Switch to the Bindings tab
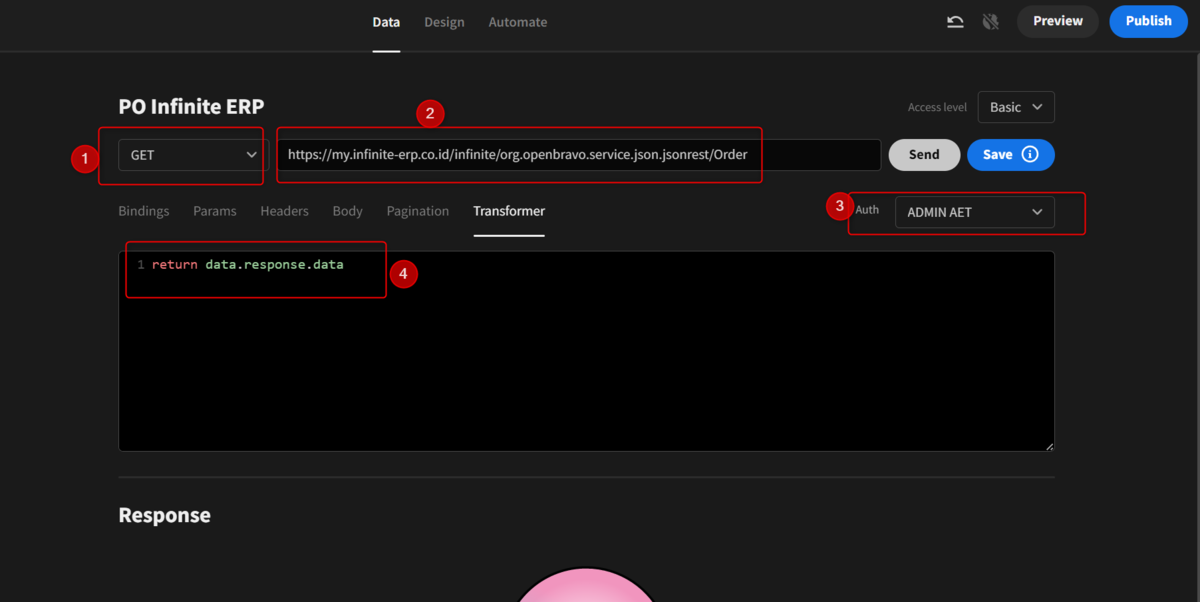This screenshot has width=1200, height=602. click(x=144, y=211)
